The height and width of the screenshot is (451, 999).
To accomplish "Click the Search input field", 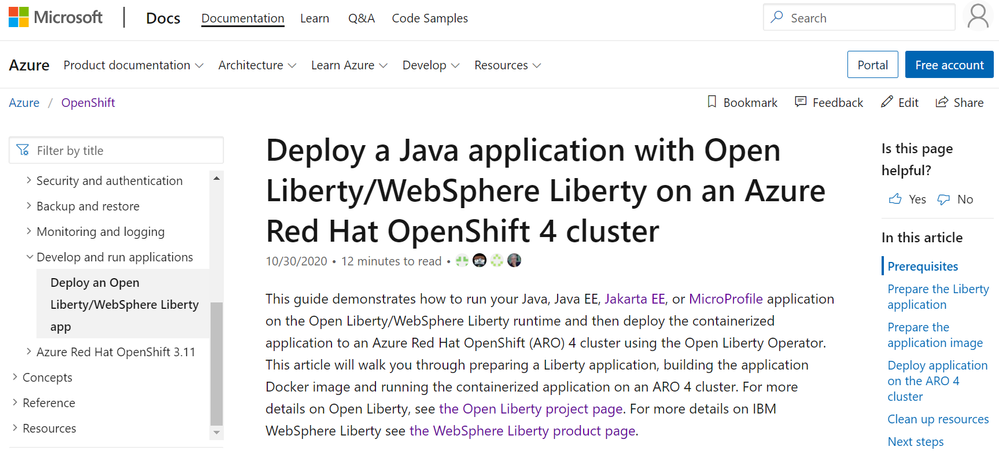I will point(859,18).
